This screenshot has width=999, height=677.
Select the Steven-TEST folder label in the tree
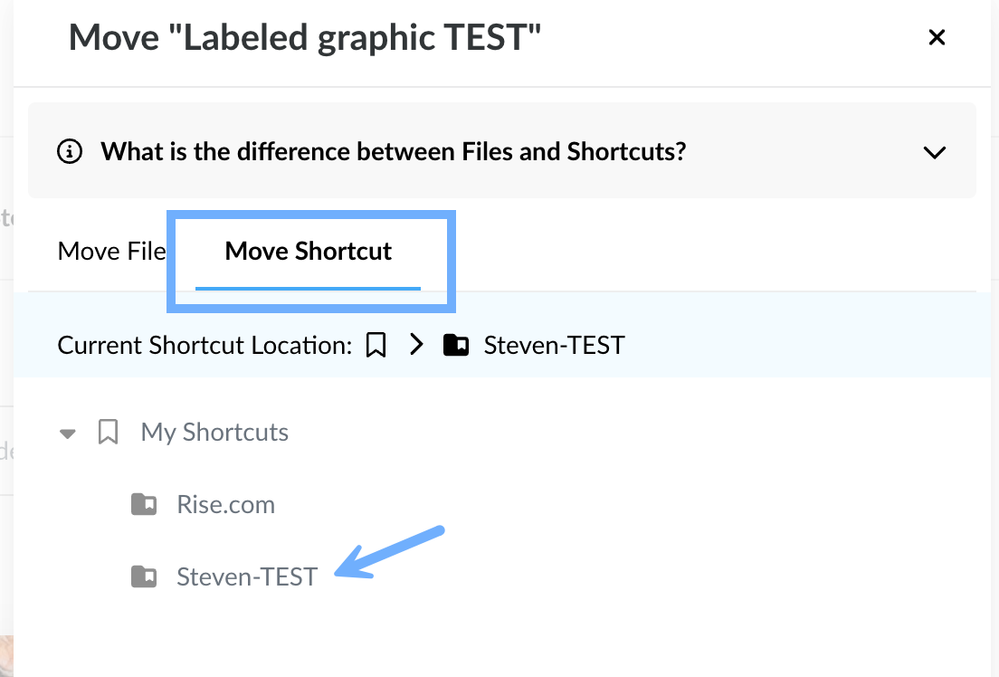(246, 576)
